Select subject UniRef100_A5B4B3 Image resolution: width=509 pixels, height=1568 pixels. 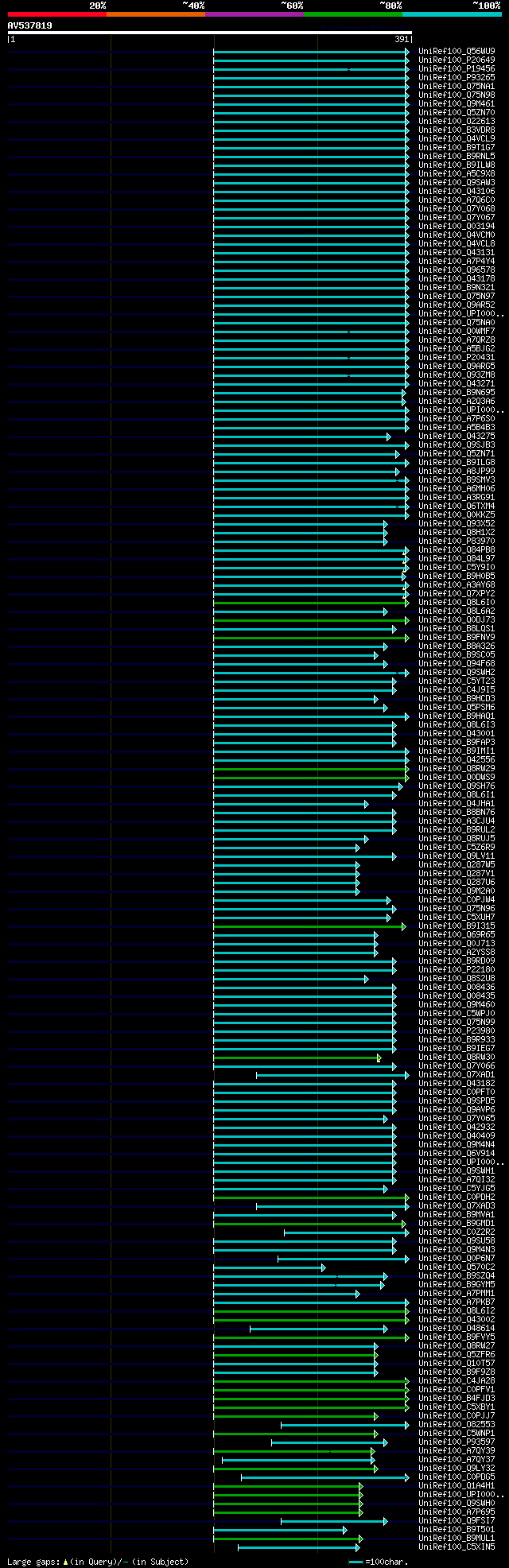tap(457, 427)
